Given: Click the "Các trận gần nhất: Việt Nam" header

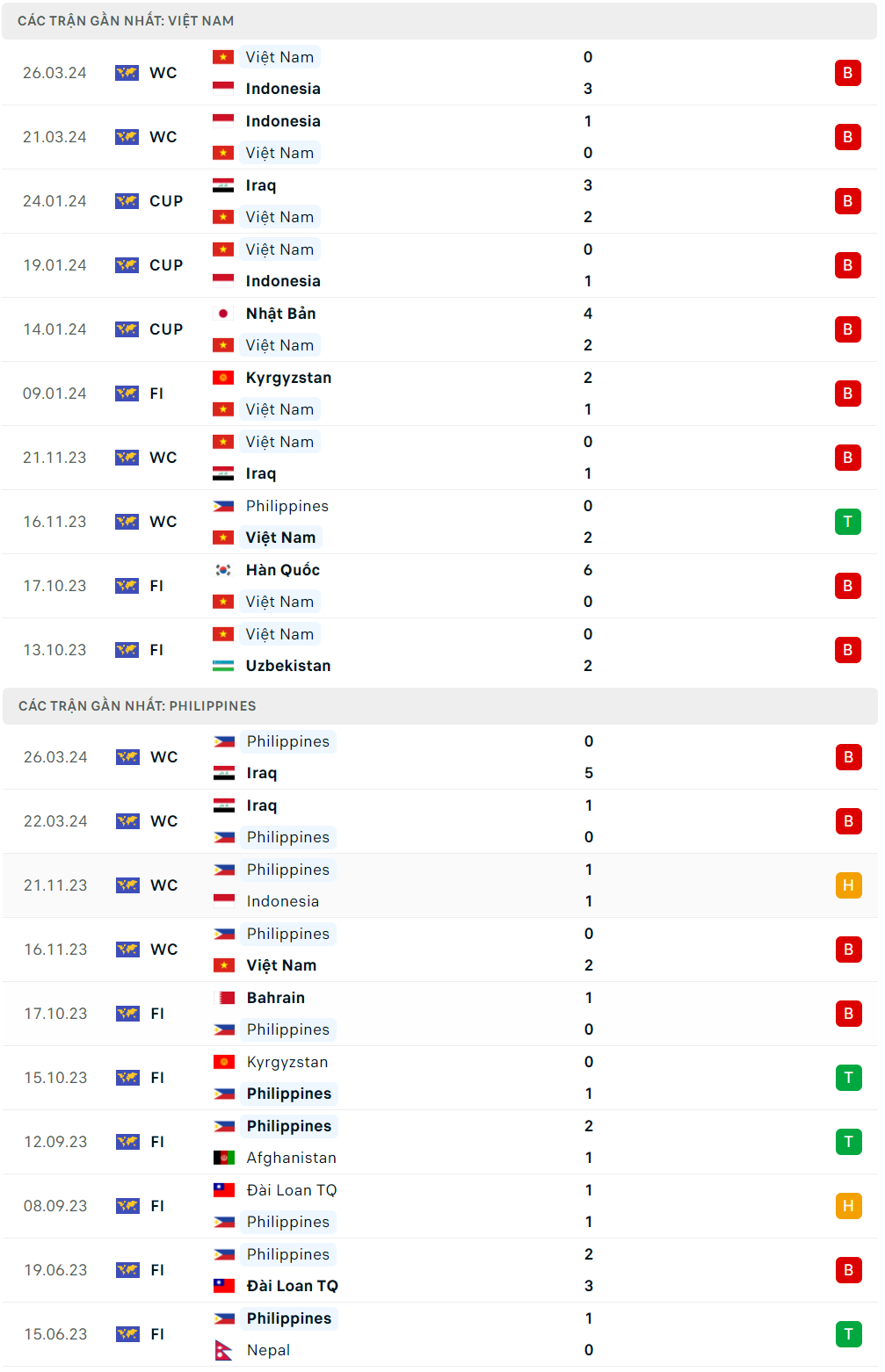Looking at the screenshot, I should [x=126, y=21].
